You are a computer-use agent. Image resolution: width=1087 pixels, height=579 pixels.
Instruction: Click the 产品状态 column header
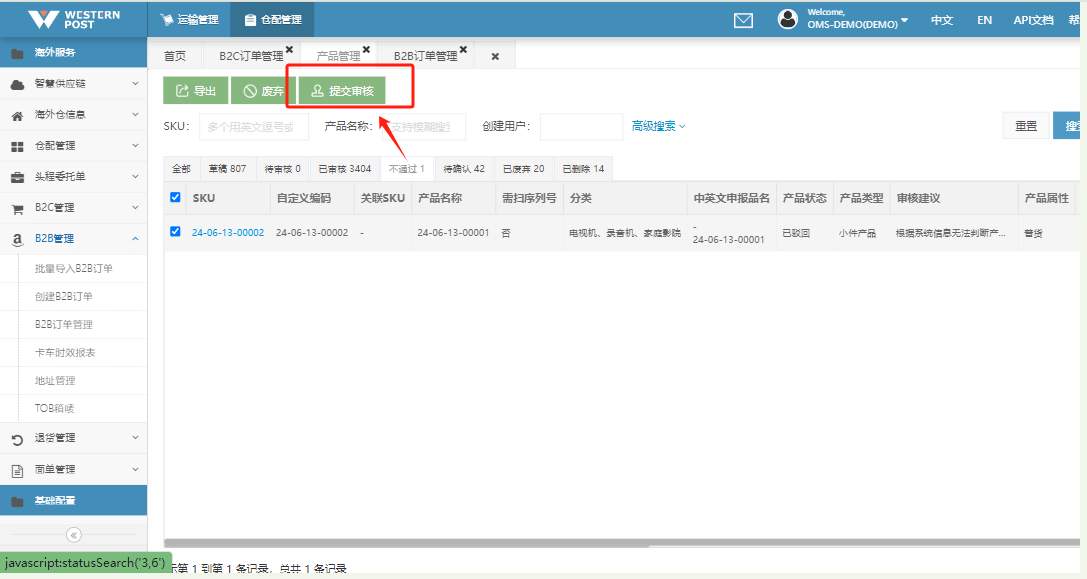(804, 198)
